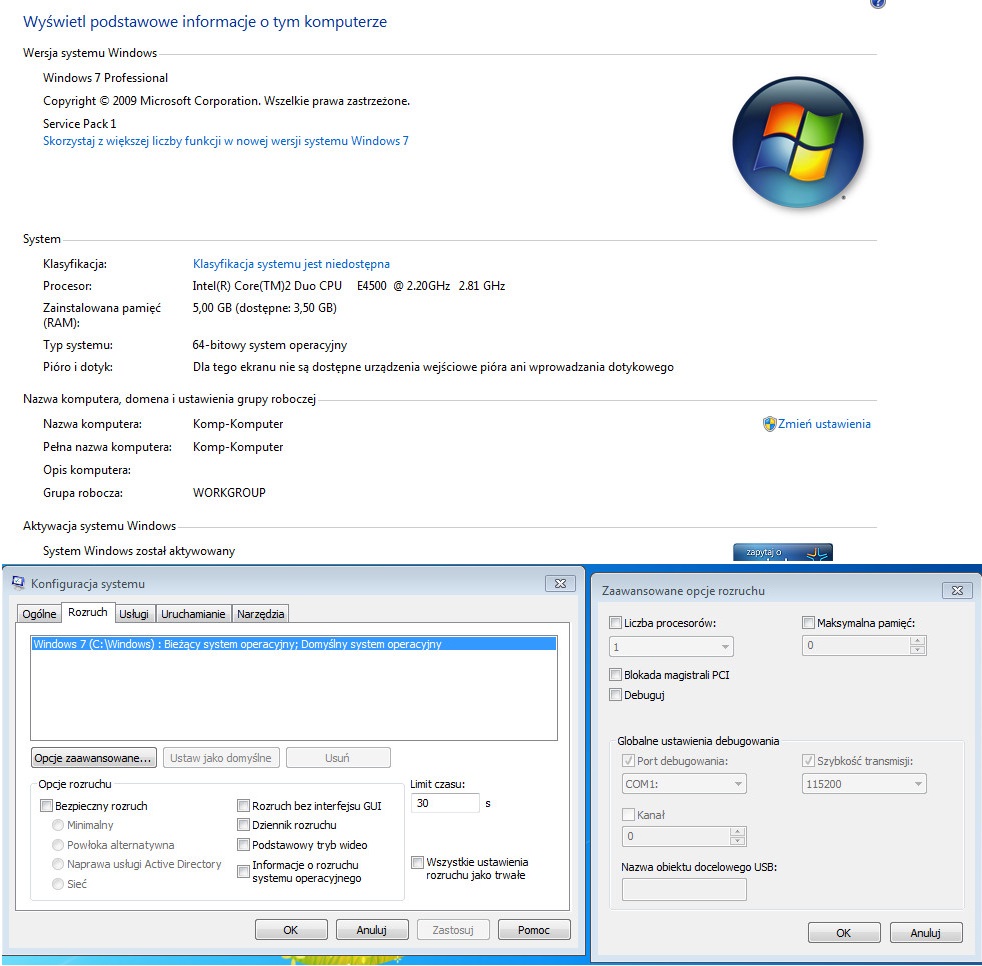
Task: Enable the Maksymalna pamięć checkbox
Action: click(x=809, y=623)
